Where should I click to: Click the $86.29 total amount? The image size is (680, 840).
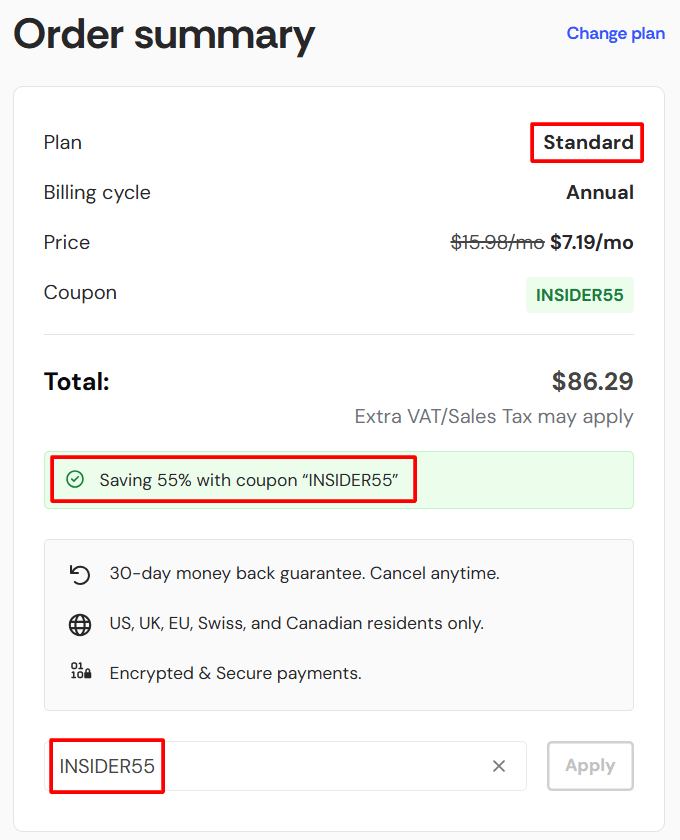coord(593,381)
